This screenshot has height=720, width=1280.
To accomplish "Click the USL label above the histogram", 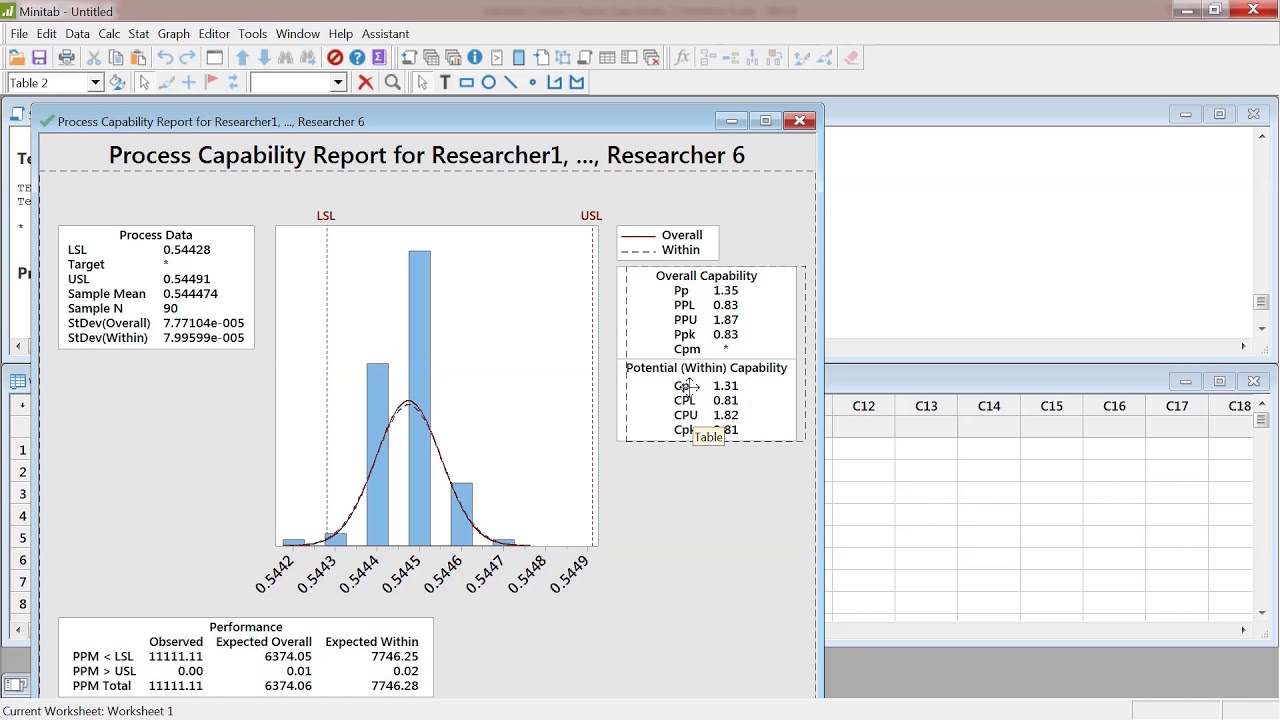I will click(x=591, y=216).
